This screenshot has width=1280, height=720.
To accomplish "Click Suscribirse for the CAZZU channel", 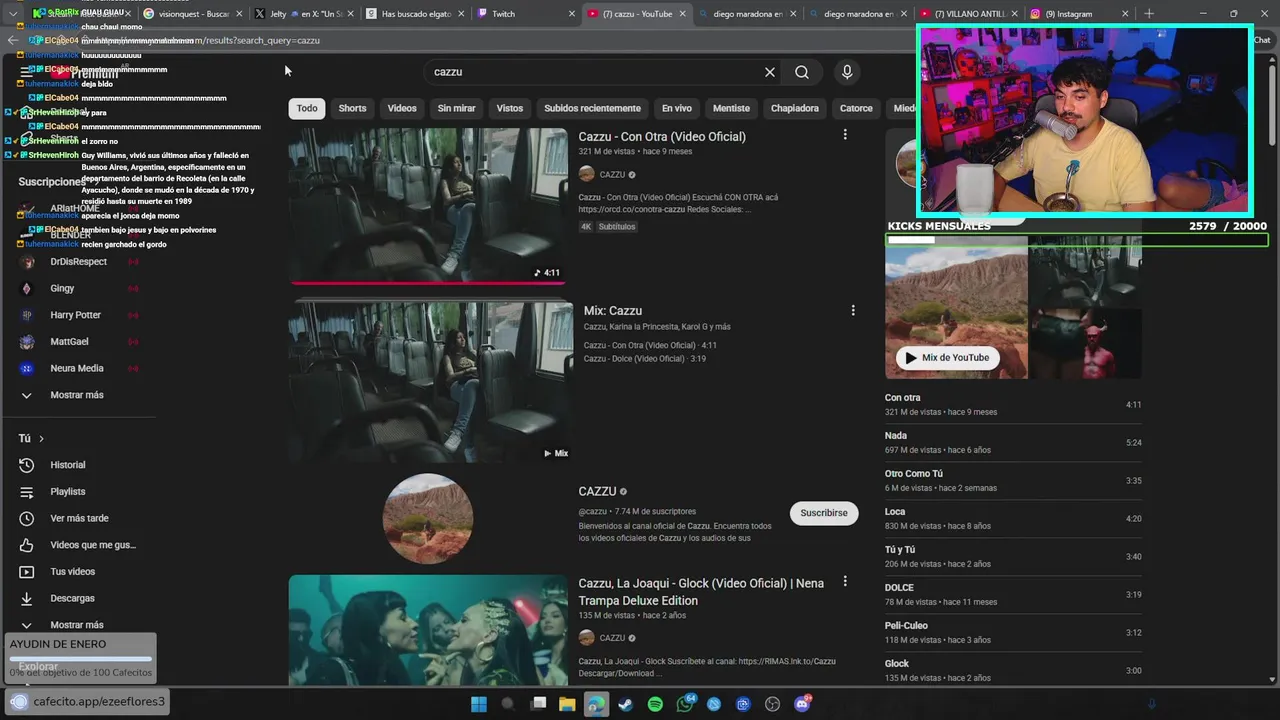I will pyautogui.click(x=824, y=513).
